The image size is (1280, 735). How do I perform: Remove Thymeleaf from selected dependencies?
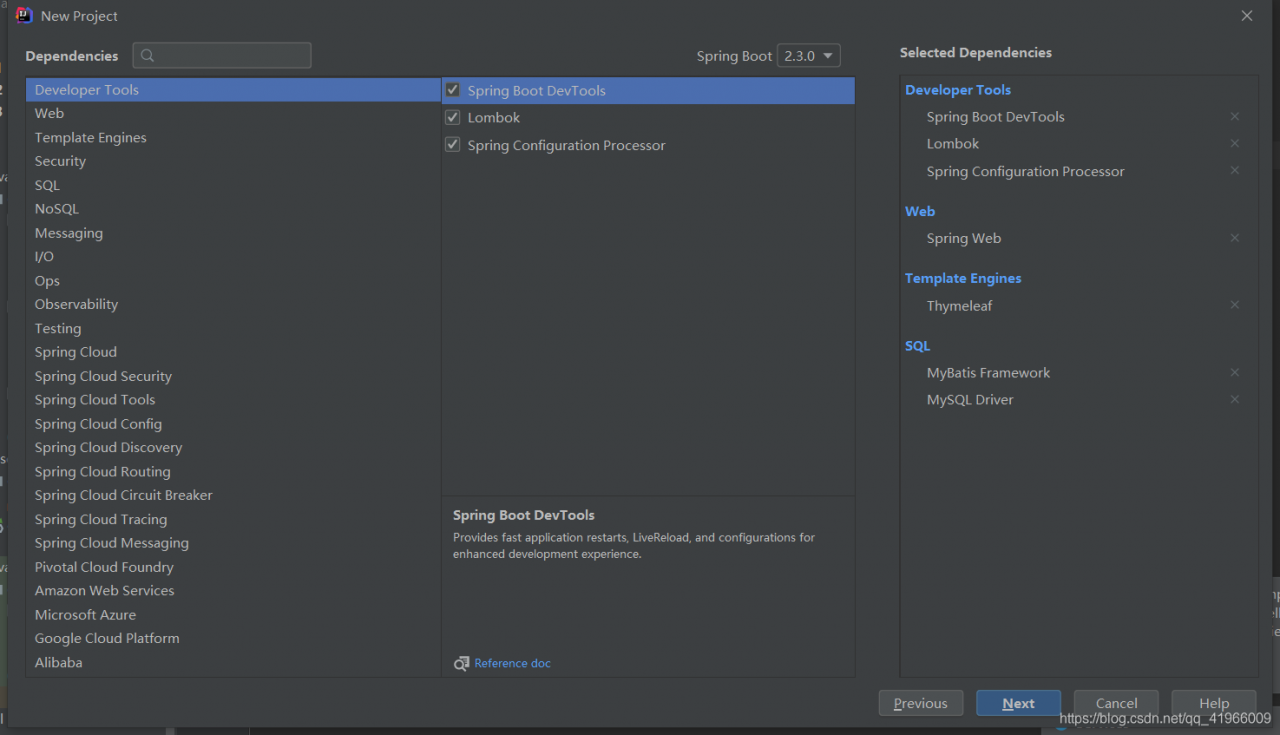coord(1235,305)
